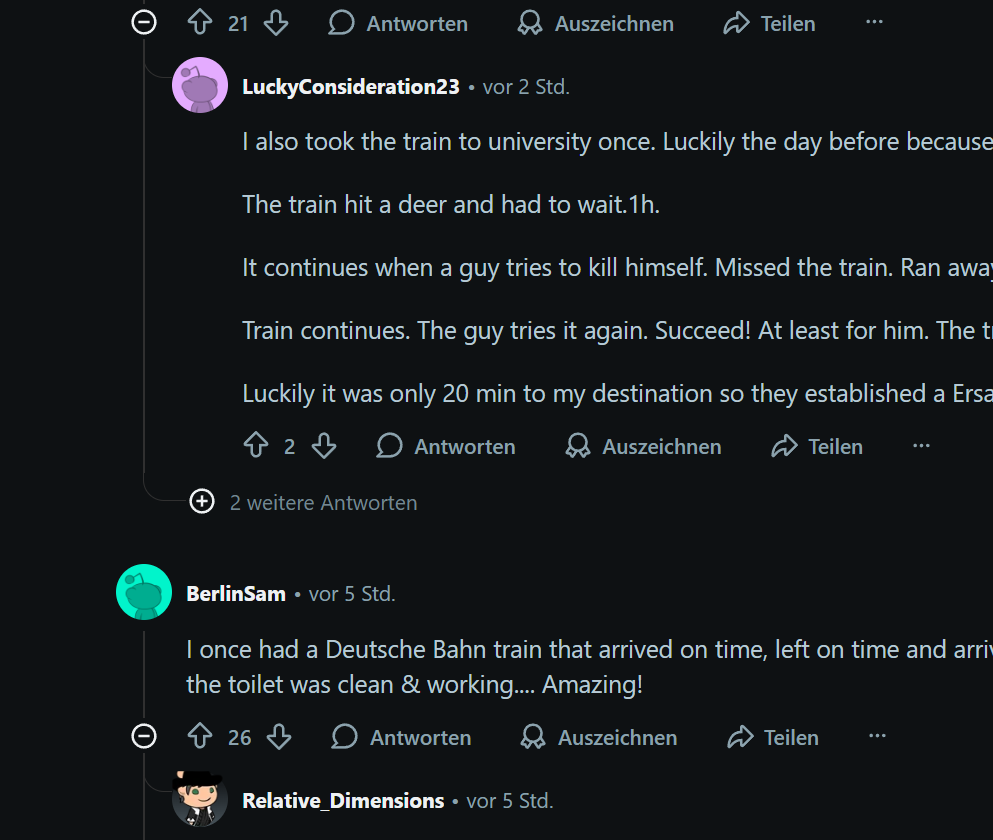
Task: Upvote BerlinSam's comment
Action: [201, 737]
